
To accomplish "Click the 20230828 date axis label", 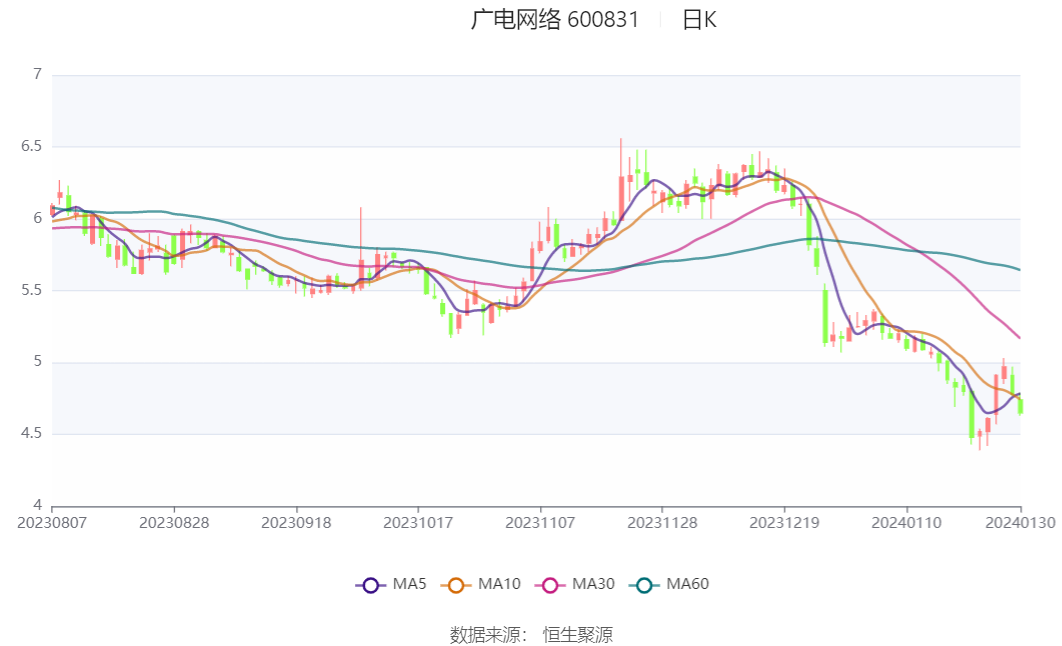I will 174,523.
